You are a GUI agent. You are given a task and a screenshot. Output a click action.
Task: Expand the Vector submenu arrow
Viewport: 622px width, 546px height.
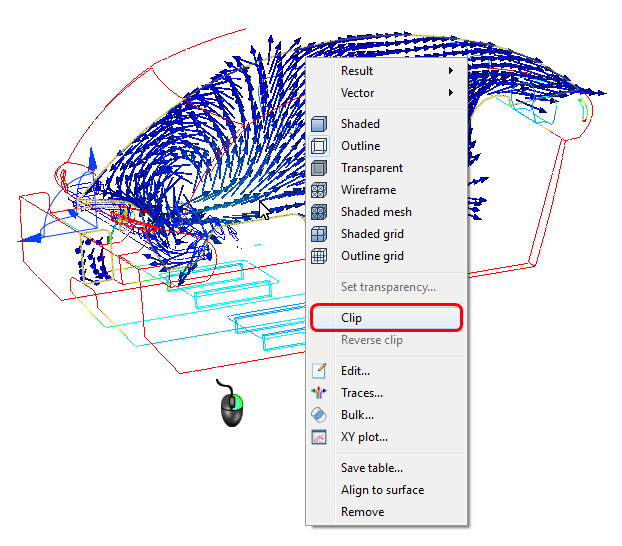coord(451,92)
